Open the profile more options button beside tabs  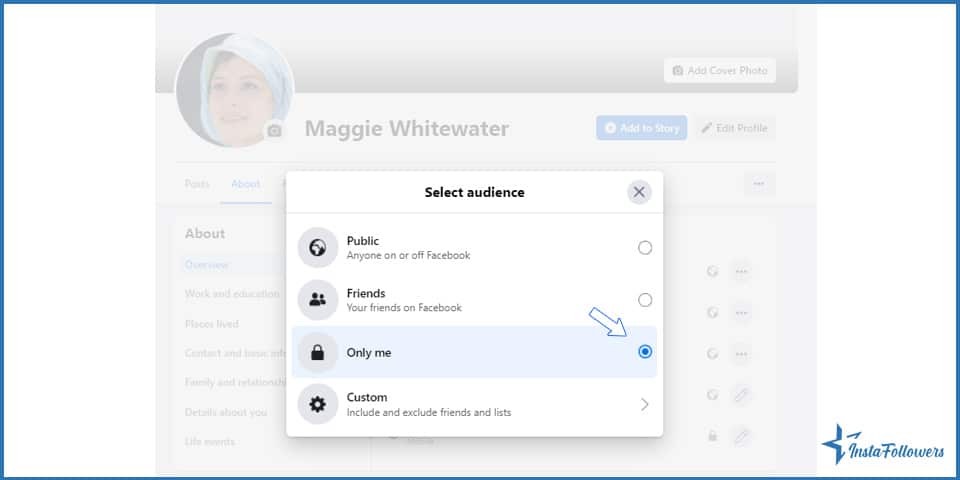point(759,184)
